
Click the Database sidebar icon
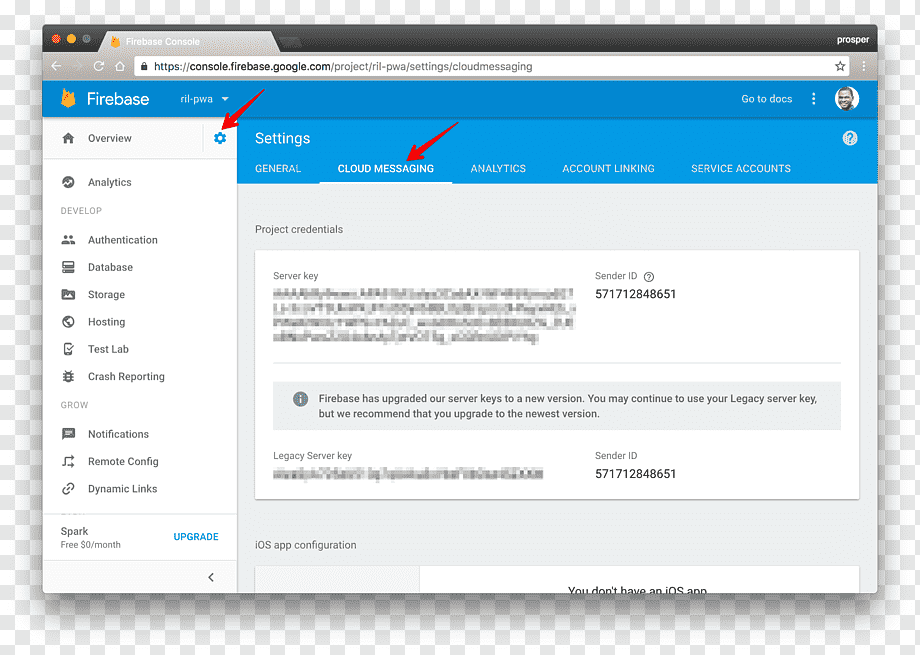69,268
